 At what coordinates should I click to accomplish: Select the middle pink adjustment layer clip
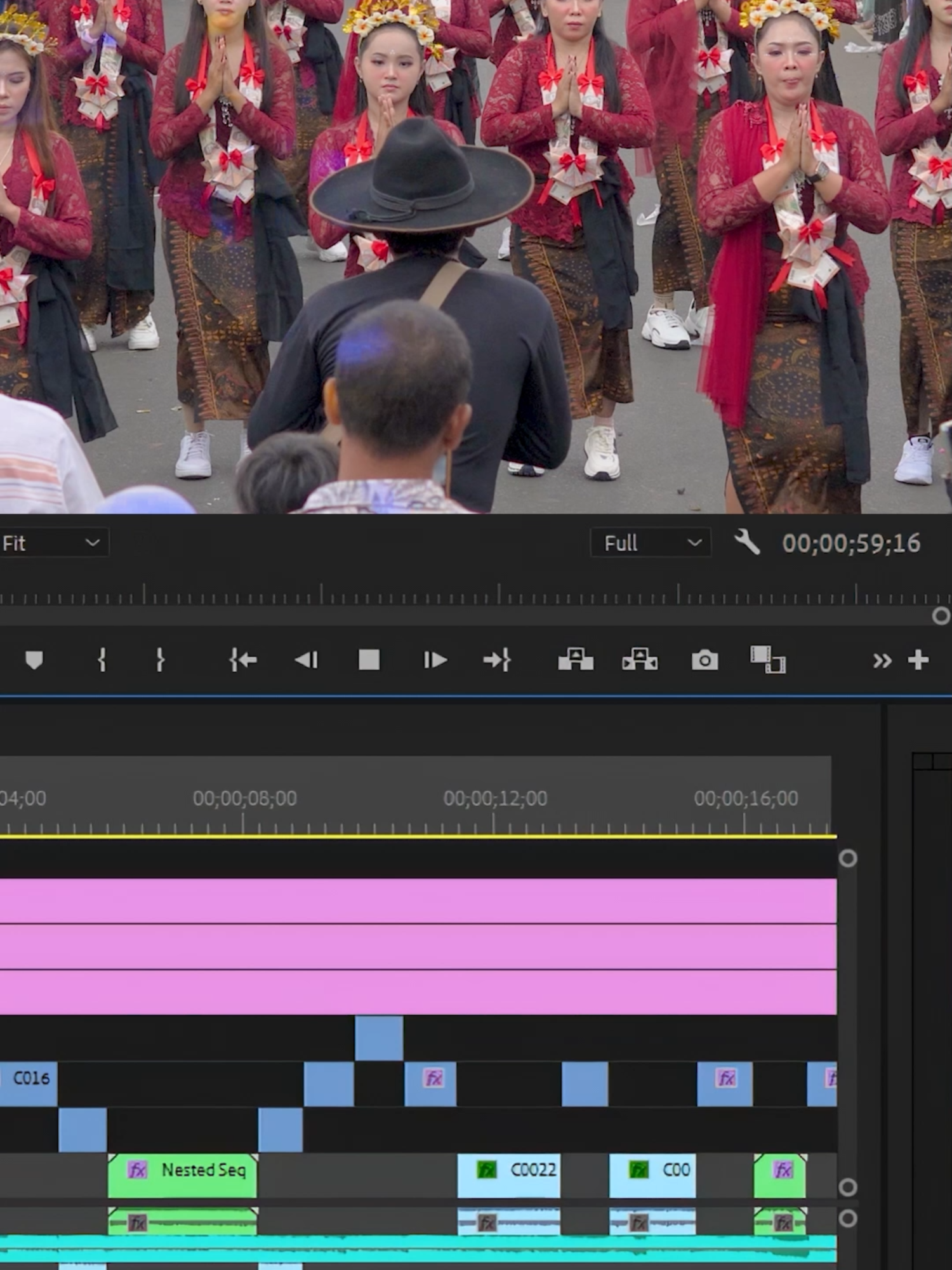click(x=418, y=946)
